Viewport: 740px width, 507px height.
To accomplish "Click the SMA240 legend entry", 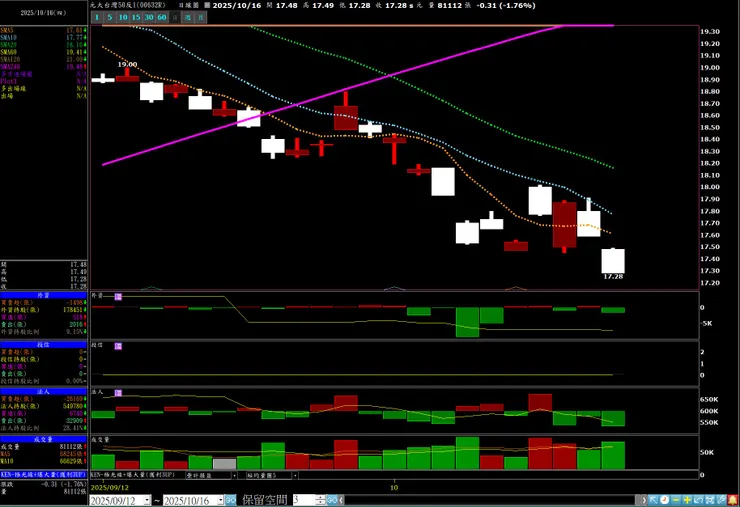I will coord(43,67).
